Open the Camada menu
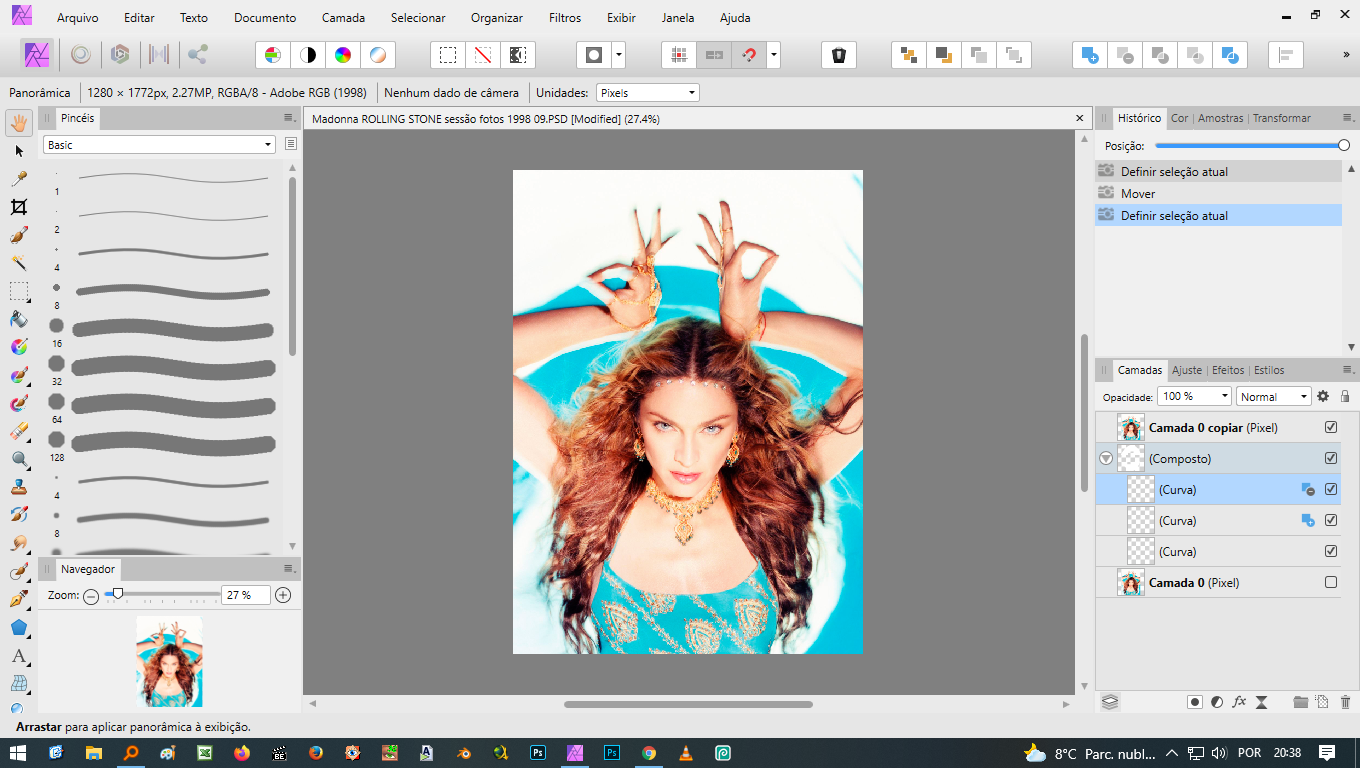Image resolution: width=1360 pixels, height=768 pixels. tap(343, 18)
